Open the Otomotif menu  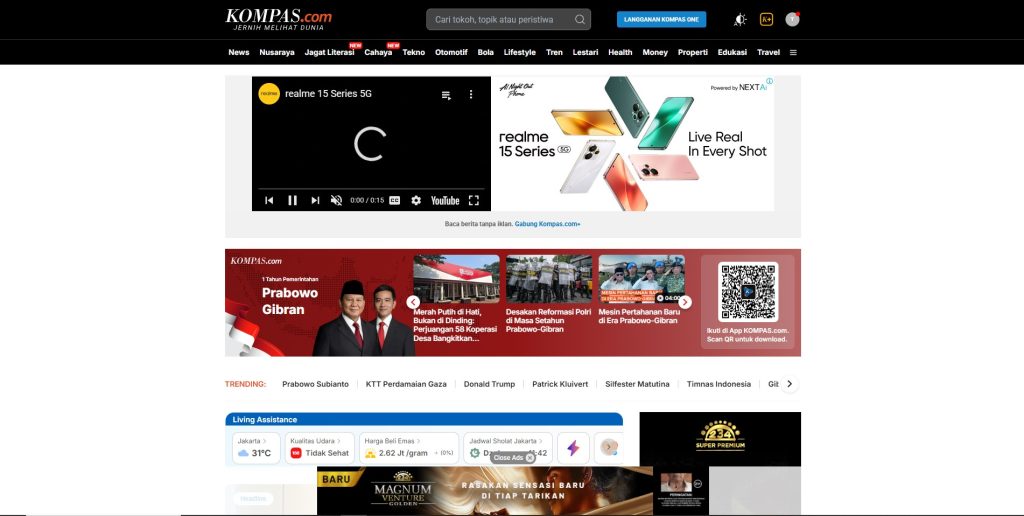pyautogui.click(x=451, y=52)
